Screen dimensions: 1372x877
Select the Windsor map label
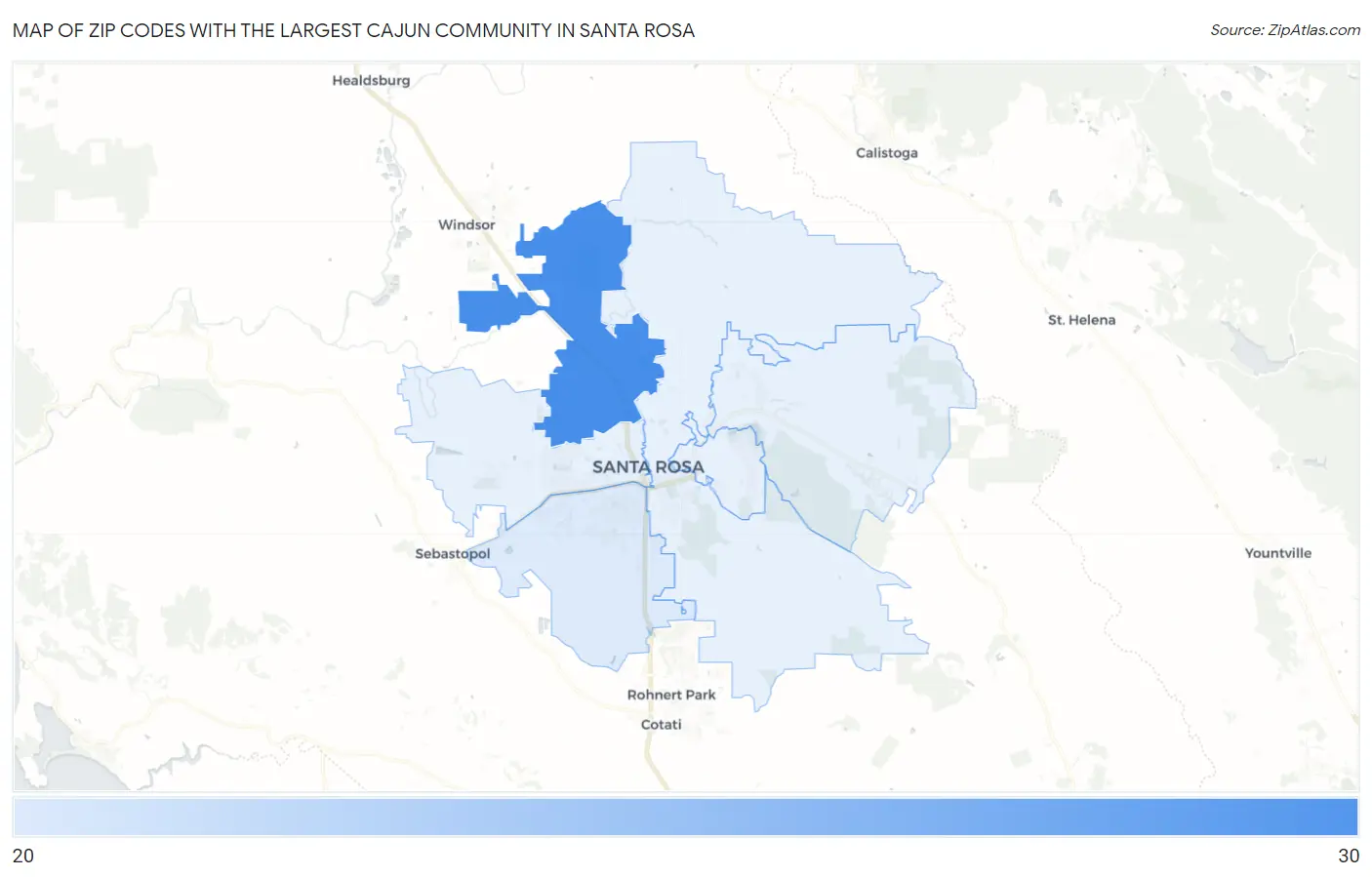(x=466, y=224)
